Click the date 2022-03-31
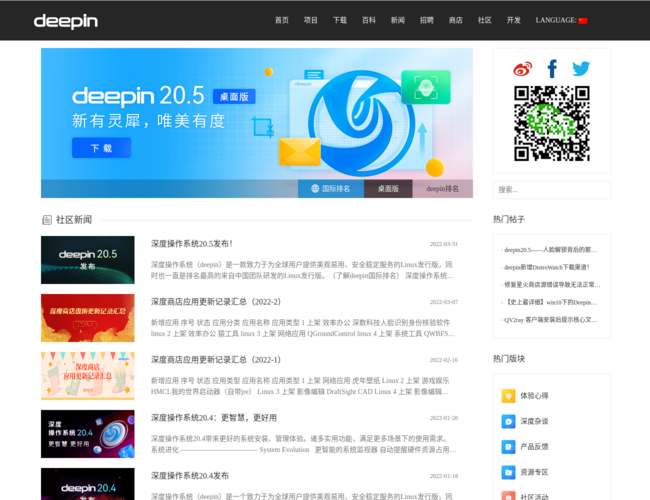The height and width of the screenshot is (500, 650). point(444,244)
